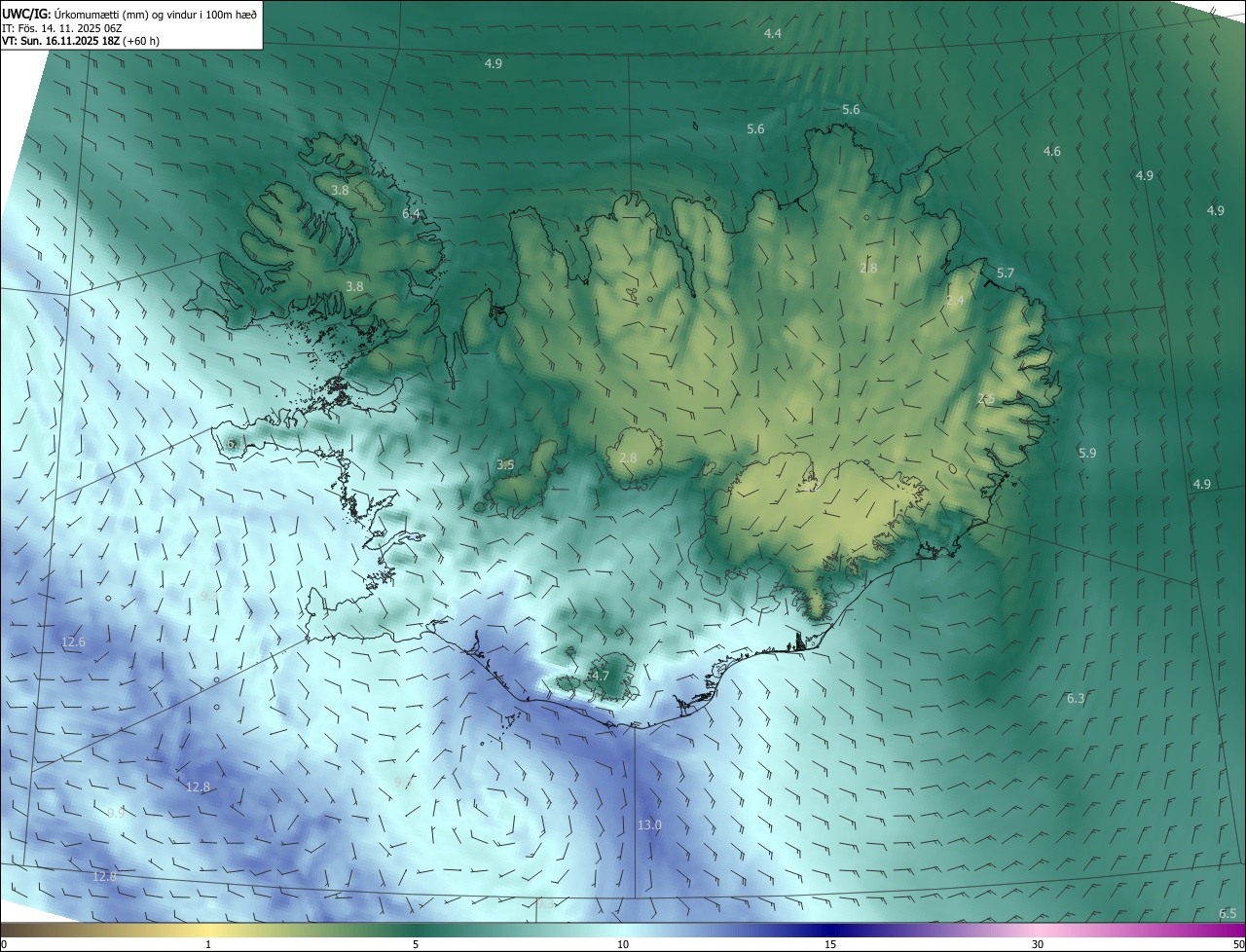Click the 50 tick on the color scale
Viewport: 1246px width, 952px height.
coord(1238,944)
